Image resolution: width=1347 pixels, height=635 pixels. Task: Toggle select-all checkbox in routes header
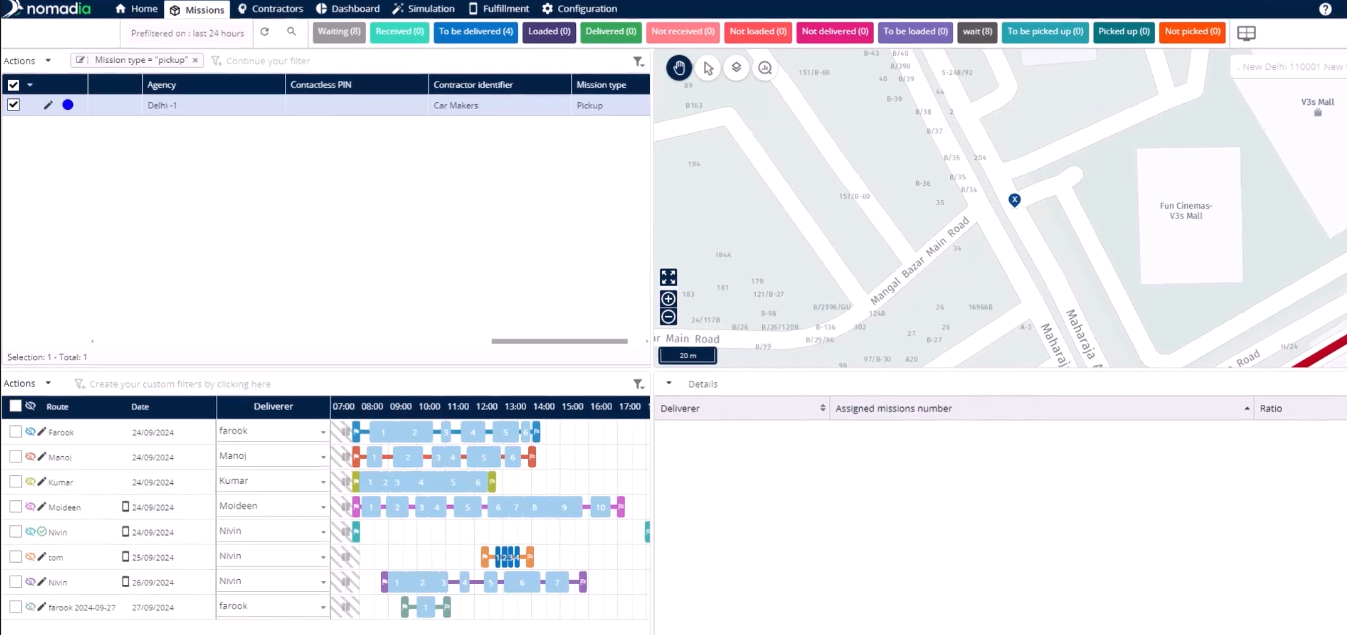[15, 406]
